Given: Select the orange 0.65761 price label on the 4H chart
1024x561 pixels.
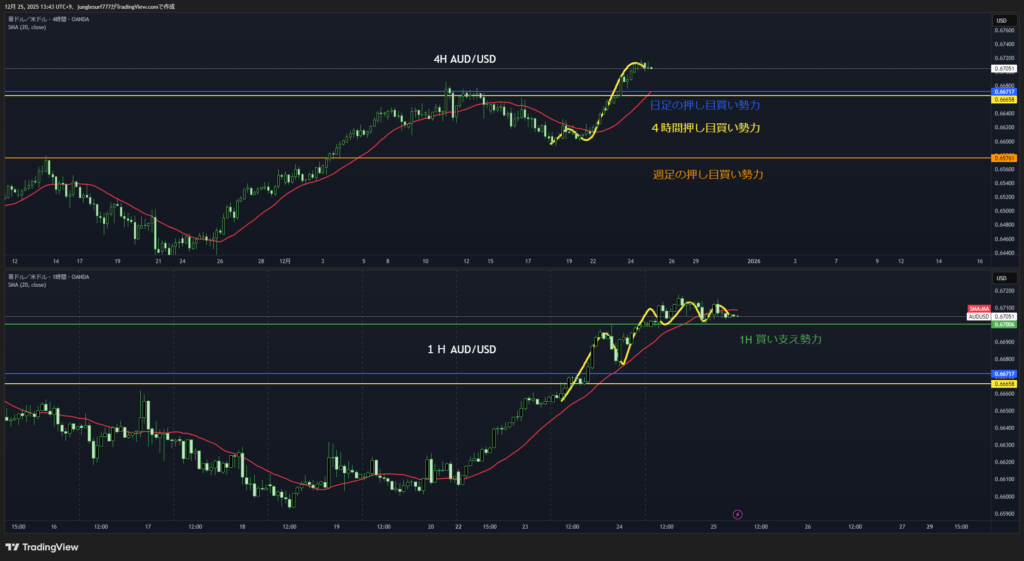Looking at the screenshot, I should pyautogui.click(x=1003, y=158).
